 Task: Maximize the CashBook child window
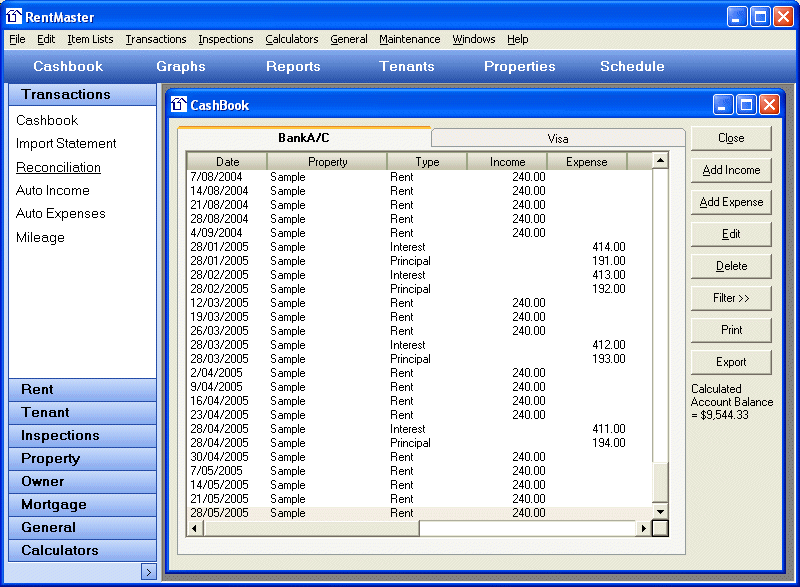pyautogui.click(x=746, y=105)
